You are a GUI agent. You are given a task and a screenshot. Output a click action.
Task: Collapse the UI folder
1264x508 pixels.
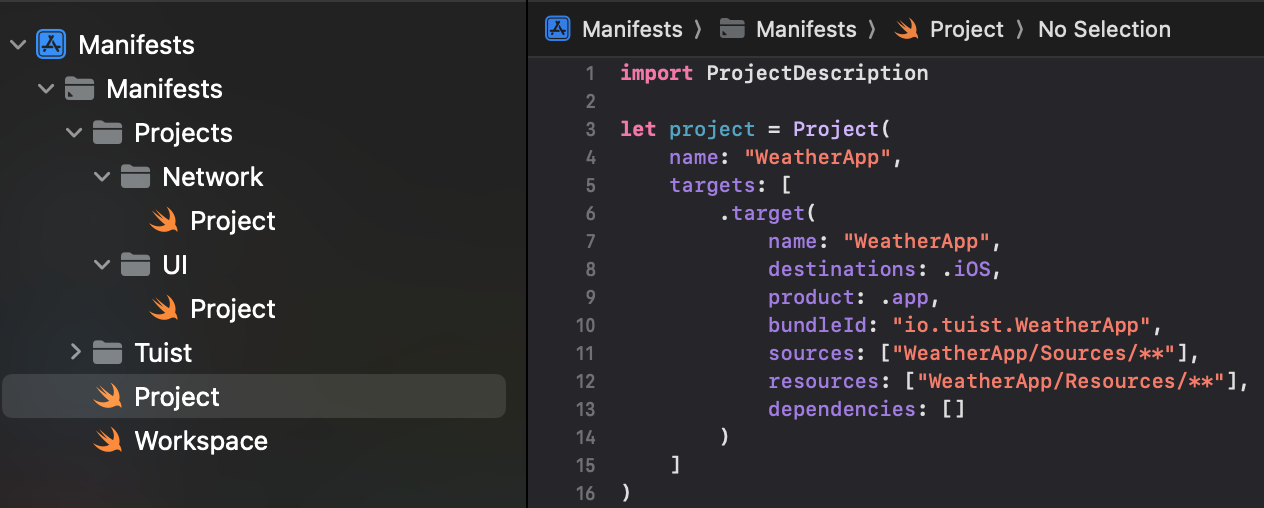click(x=102, y=265)
